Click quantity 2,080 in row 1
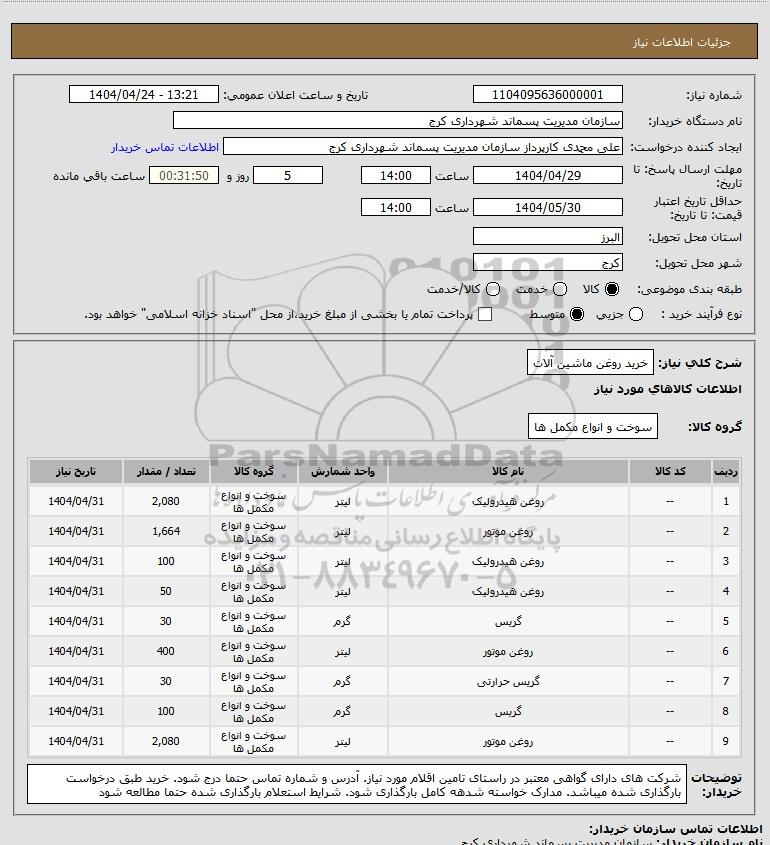The width and height of the screenshot is (770, 845). (x=165, y=501)
